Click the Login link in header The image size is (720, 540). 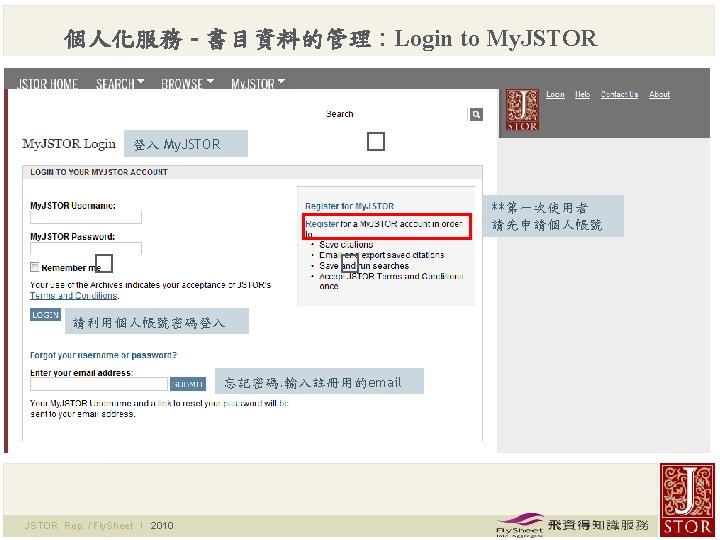click(555, 94)
